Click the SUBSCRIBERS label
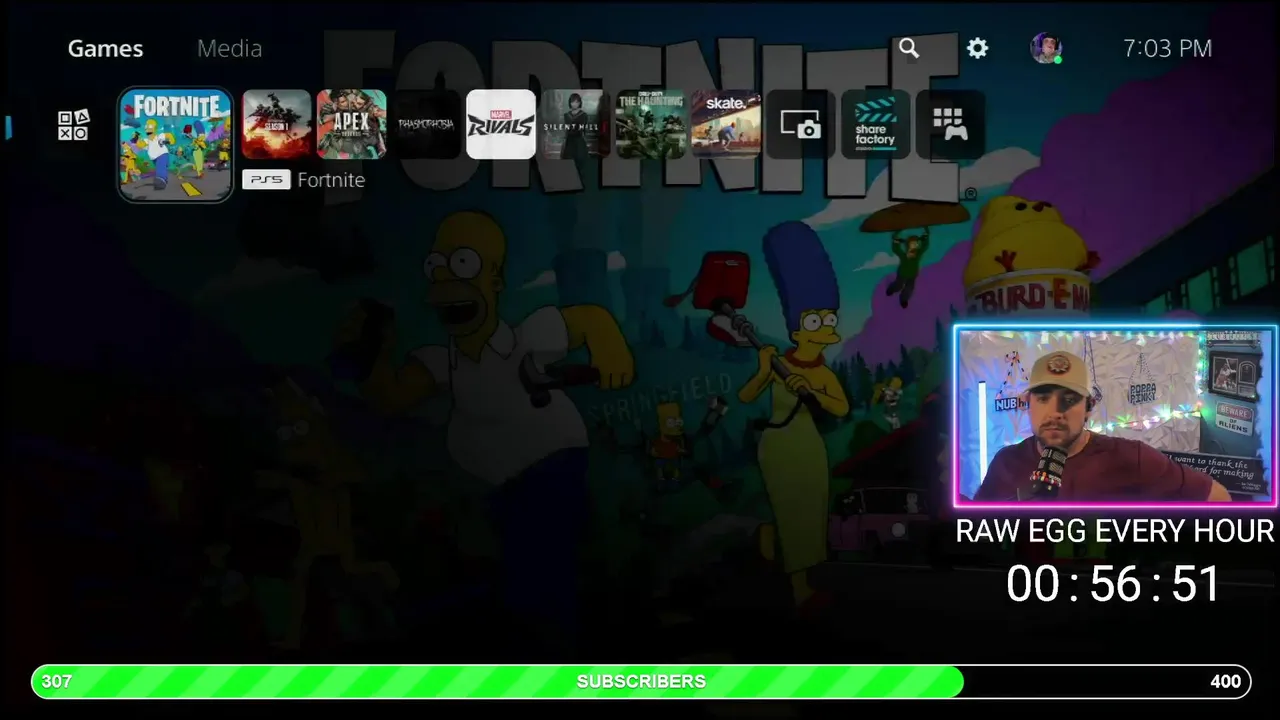 (641, 681)
